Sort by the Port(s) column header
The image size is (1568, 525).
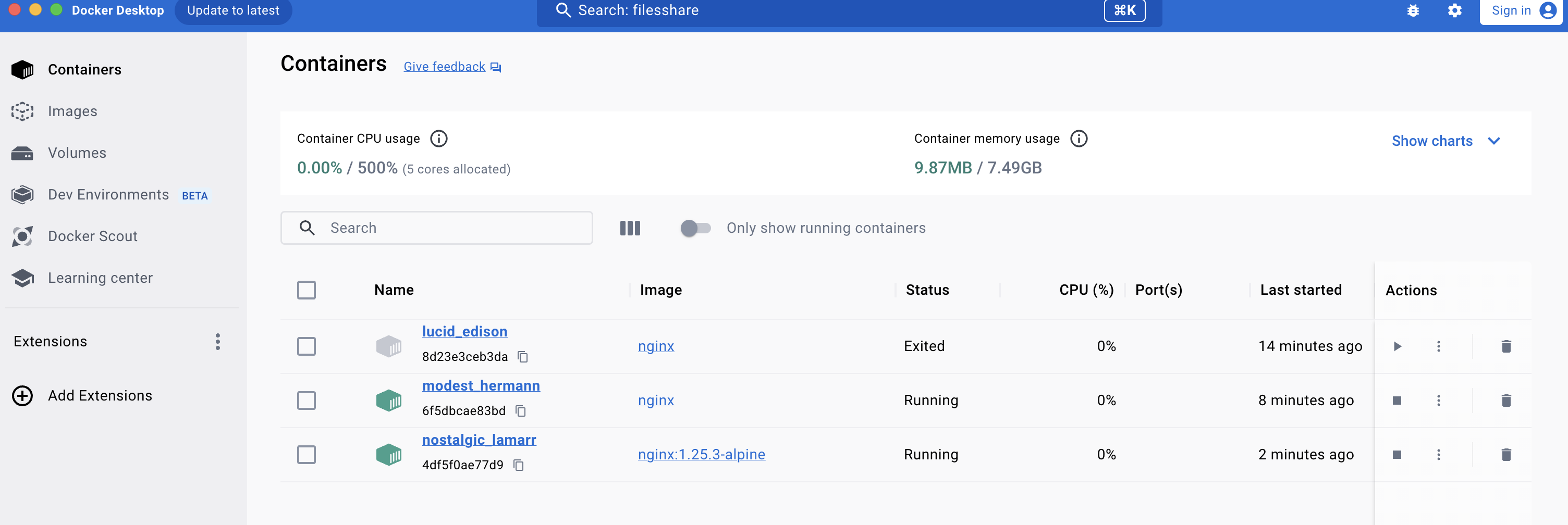[x=1158, y=290]
